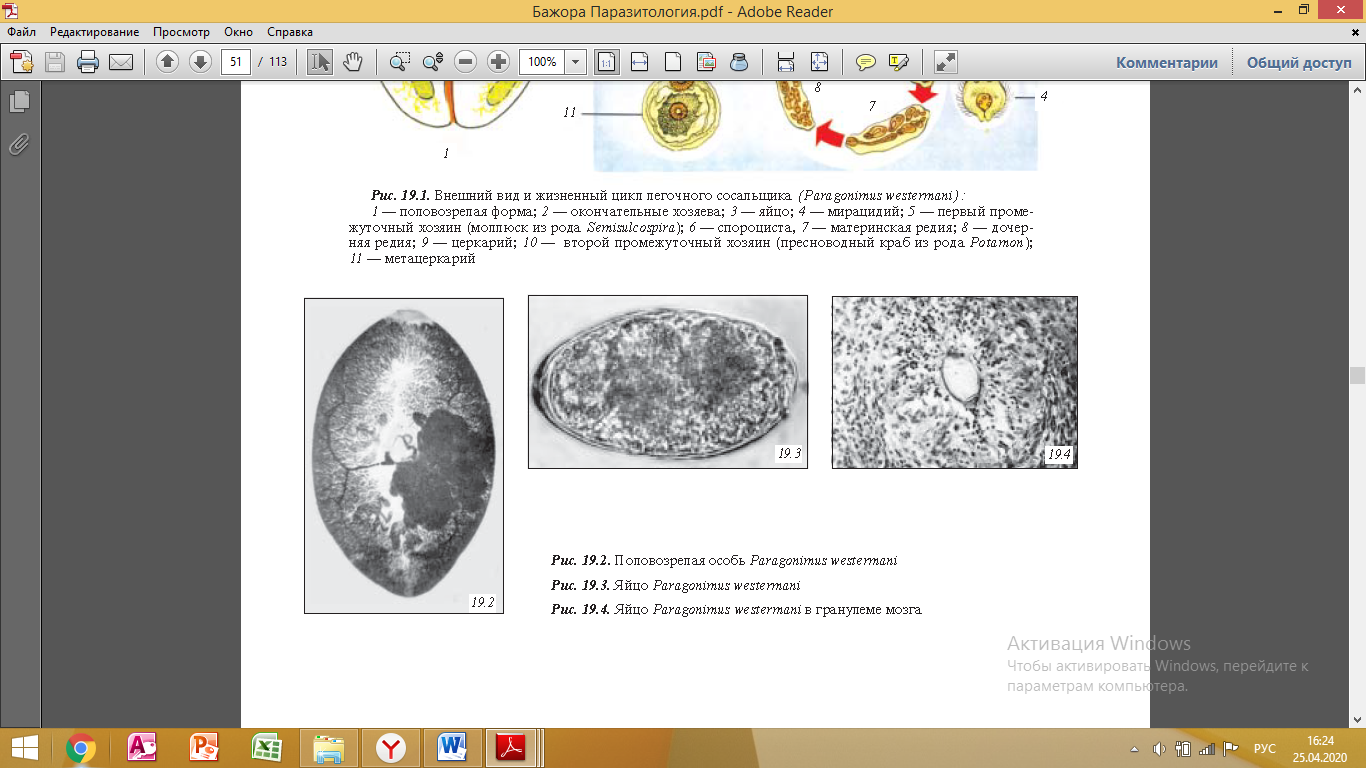Open the Просмотр menu
The image size is (1366, 768).
(x=180, y=32)
